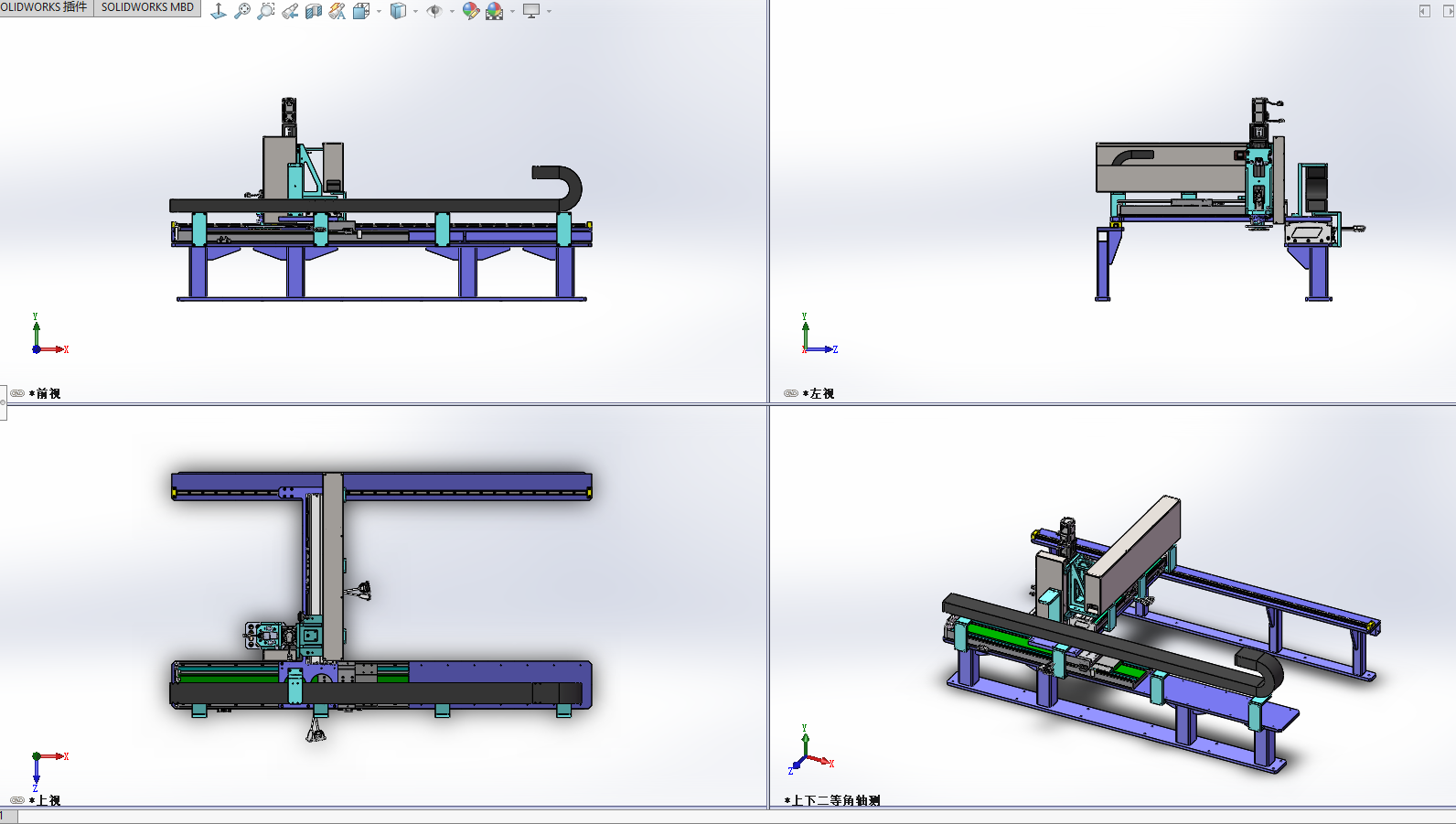Click the panel collapse icon at top right
The width and height of the screenshot is (1456, 824).
pos(1425,11)
